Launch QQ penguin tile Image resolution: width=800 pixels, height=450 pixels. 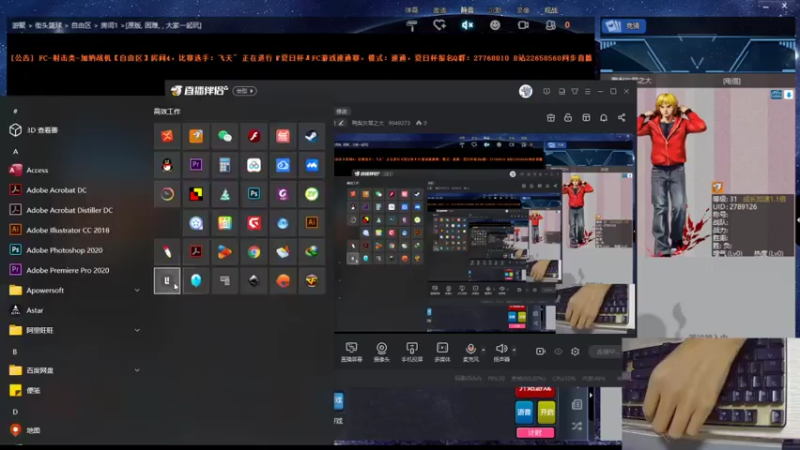(167, 165)
